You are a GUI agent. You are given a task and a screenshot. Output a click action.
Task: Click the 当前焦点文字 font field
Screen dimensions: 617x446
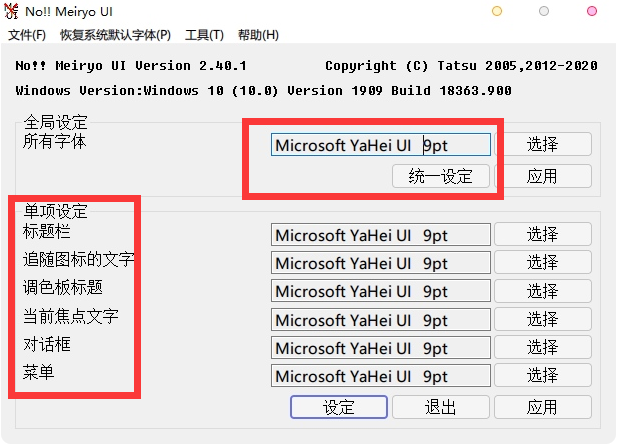381,319
